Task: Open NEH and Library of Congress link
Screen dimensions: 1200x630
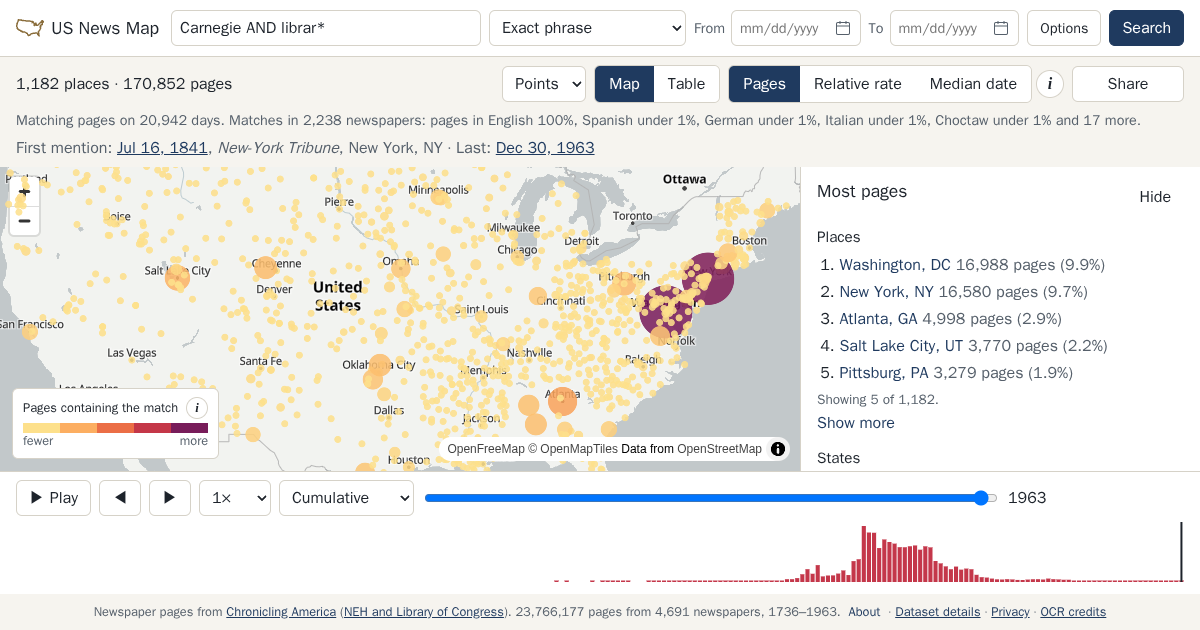Action: click(424, 612)
